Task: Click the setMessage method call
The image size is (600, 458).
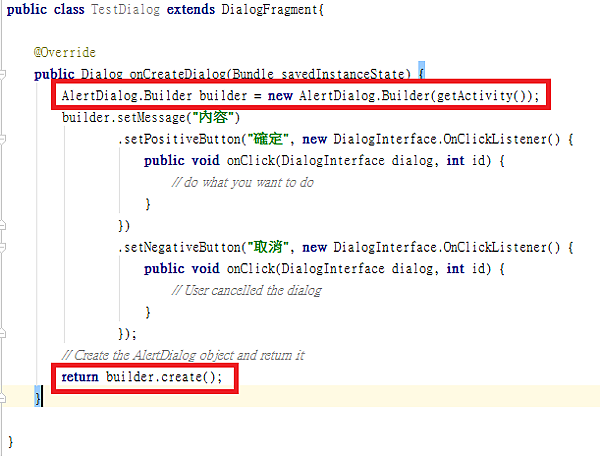Action: (x=151, y=117)
